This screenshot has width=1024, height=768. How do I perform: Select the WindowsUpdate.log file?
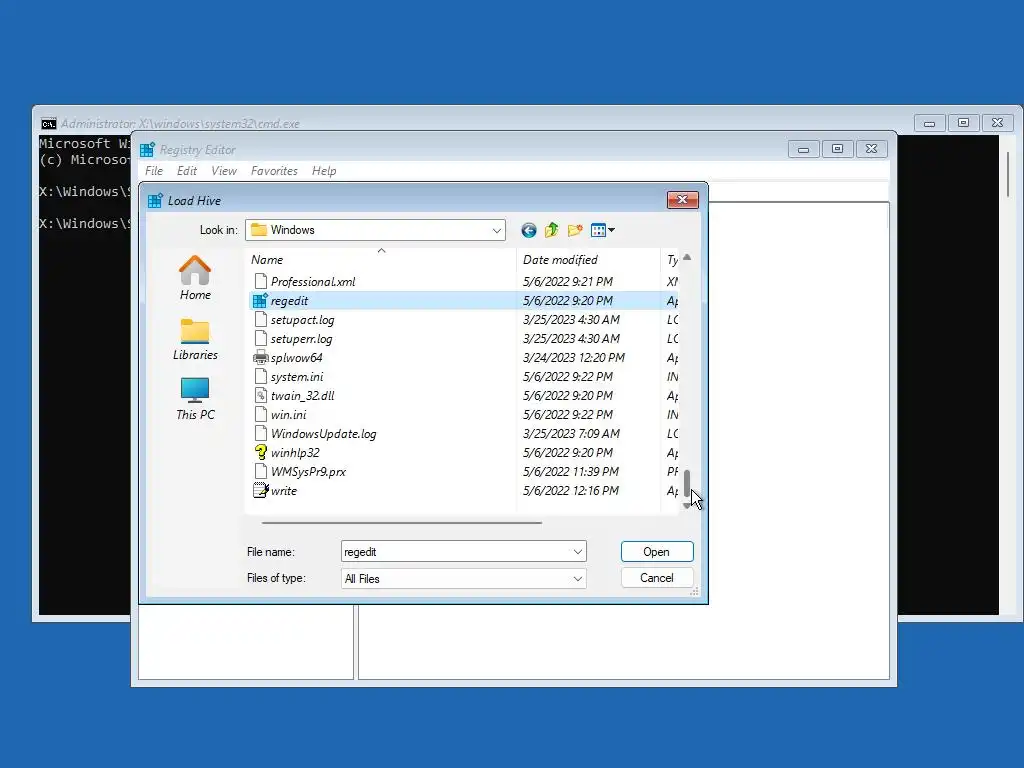(x=323, y=434)
